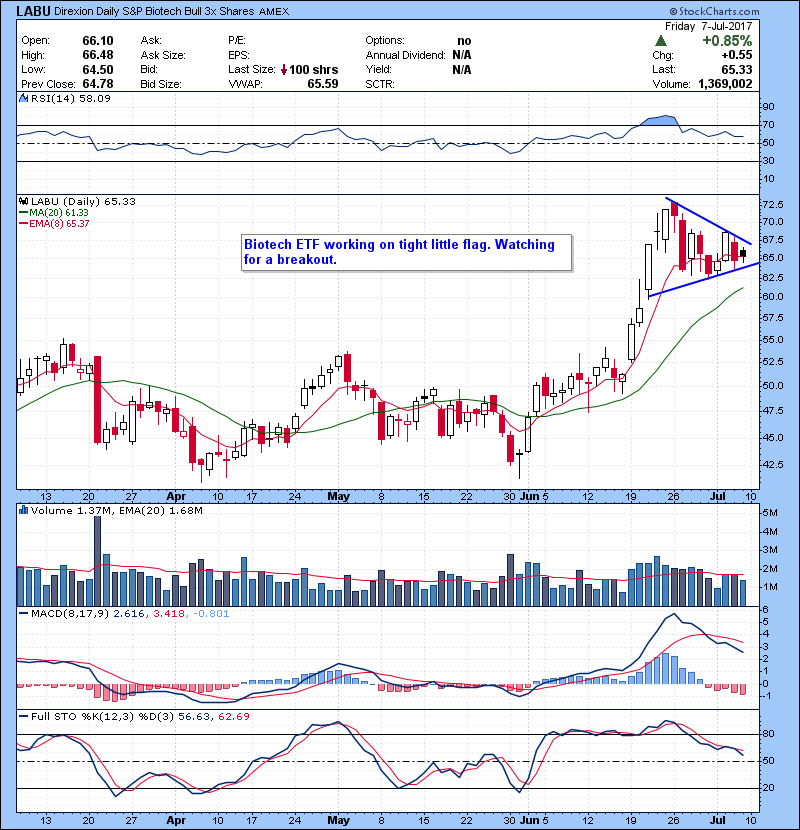Click the Prev Close value 64.78

pyautogui.click(x=98, y=84)
